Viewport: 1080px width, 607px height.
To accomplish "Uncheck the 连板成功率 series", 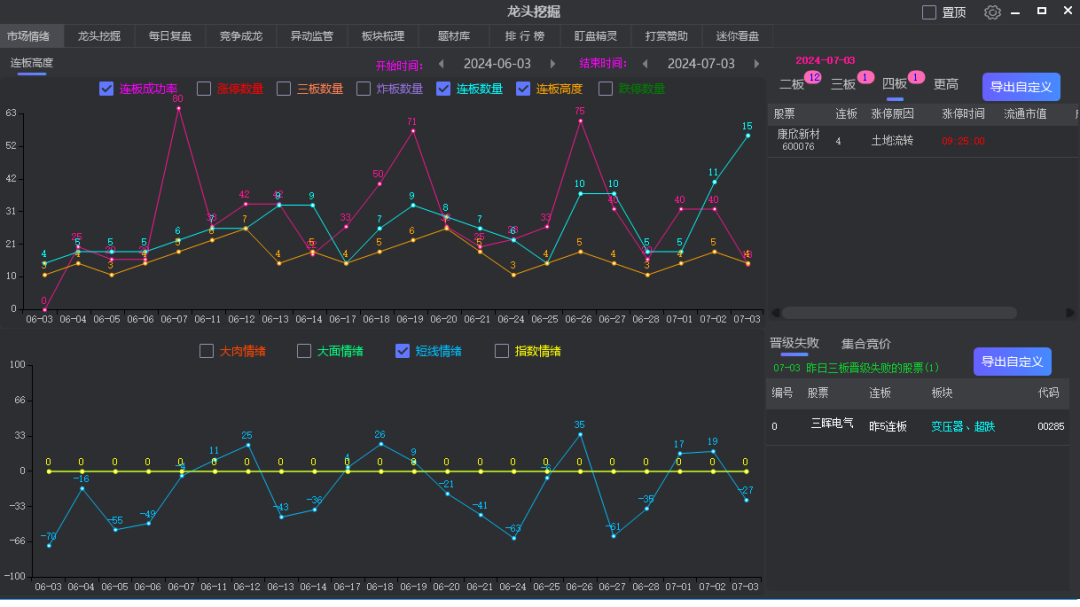I will pos(106,89).
